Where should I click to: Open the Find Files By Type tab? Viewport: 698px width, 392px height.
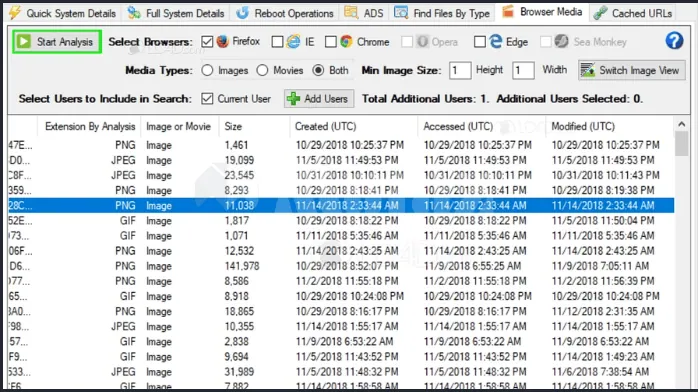tap(442, 13)
